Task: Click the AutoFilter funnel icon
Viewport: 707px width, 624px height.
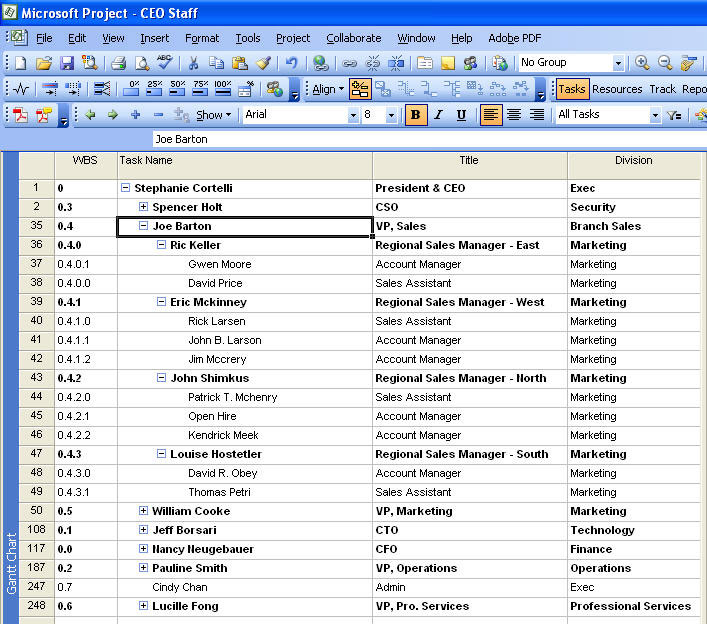Action: 674,115
